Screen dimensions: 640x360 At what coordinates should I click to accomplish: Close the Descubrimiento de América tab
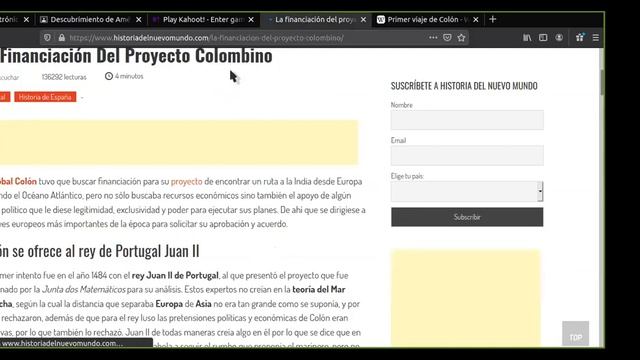pos(139,20)
